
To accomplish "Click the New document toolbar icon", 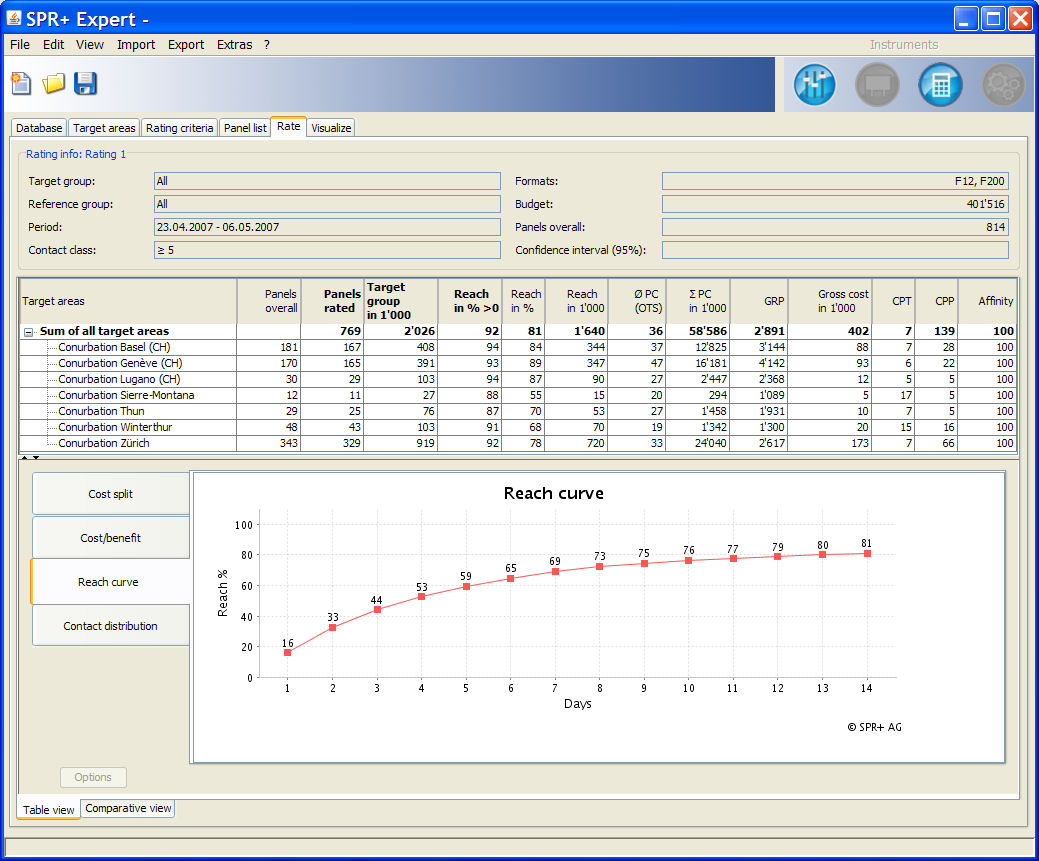I will point(22,84).
